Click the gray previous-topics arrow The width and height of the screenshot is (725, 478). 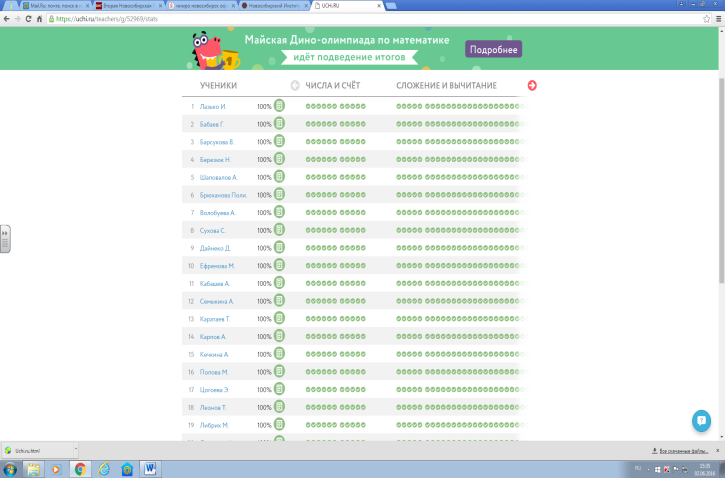[x=295, y=85]
